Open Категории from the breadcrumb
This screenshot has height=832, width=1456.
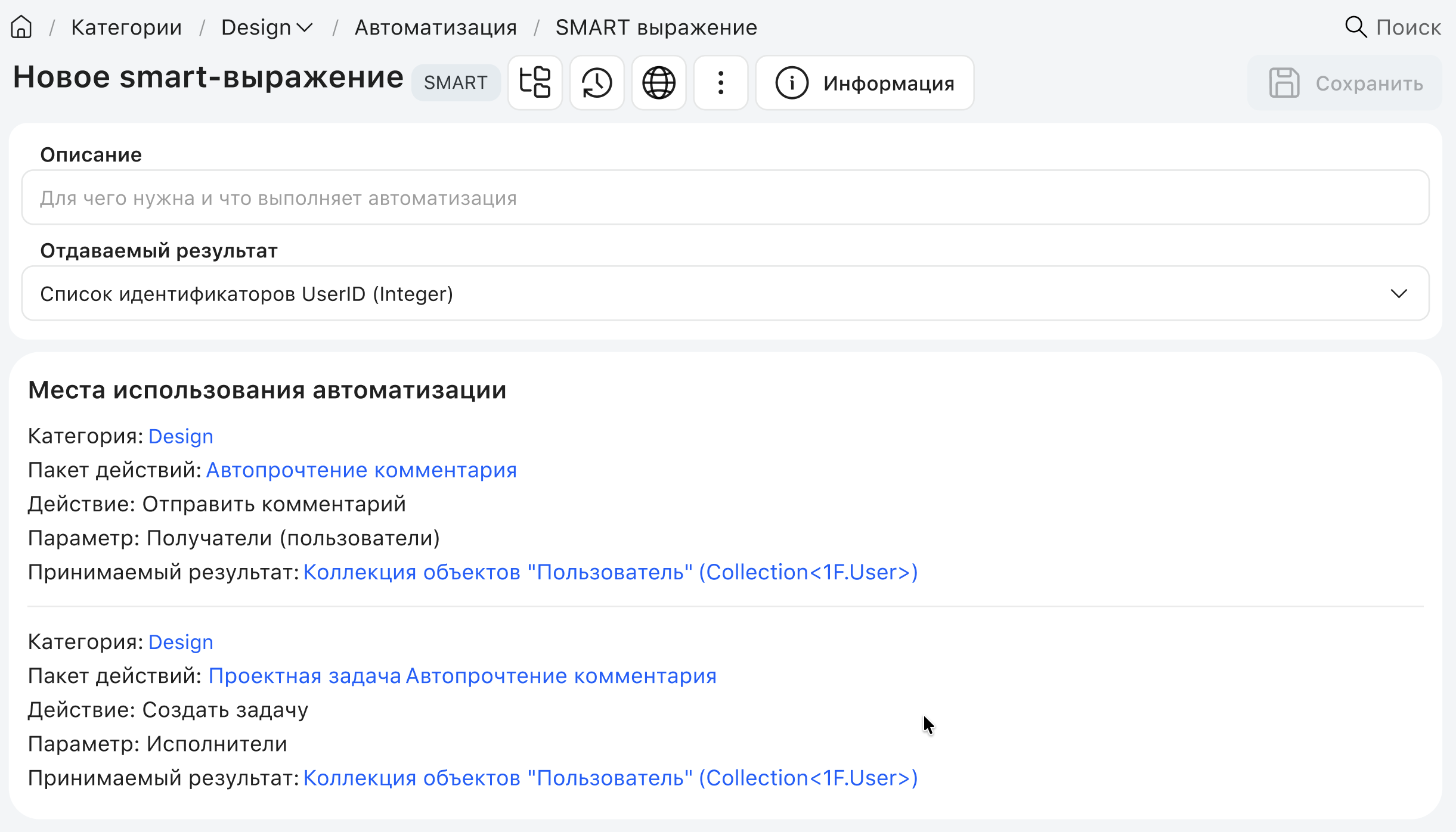pos(126,26)
